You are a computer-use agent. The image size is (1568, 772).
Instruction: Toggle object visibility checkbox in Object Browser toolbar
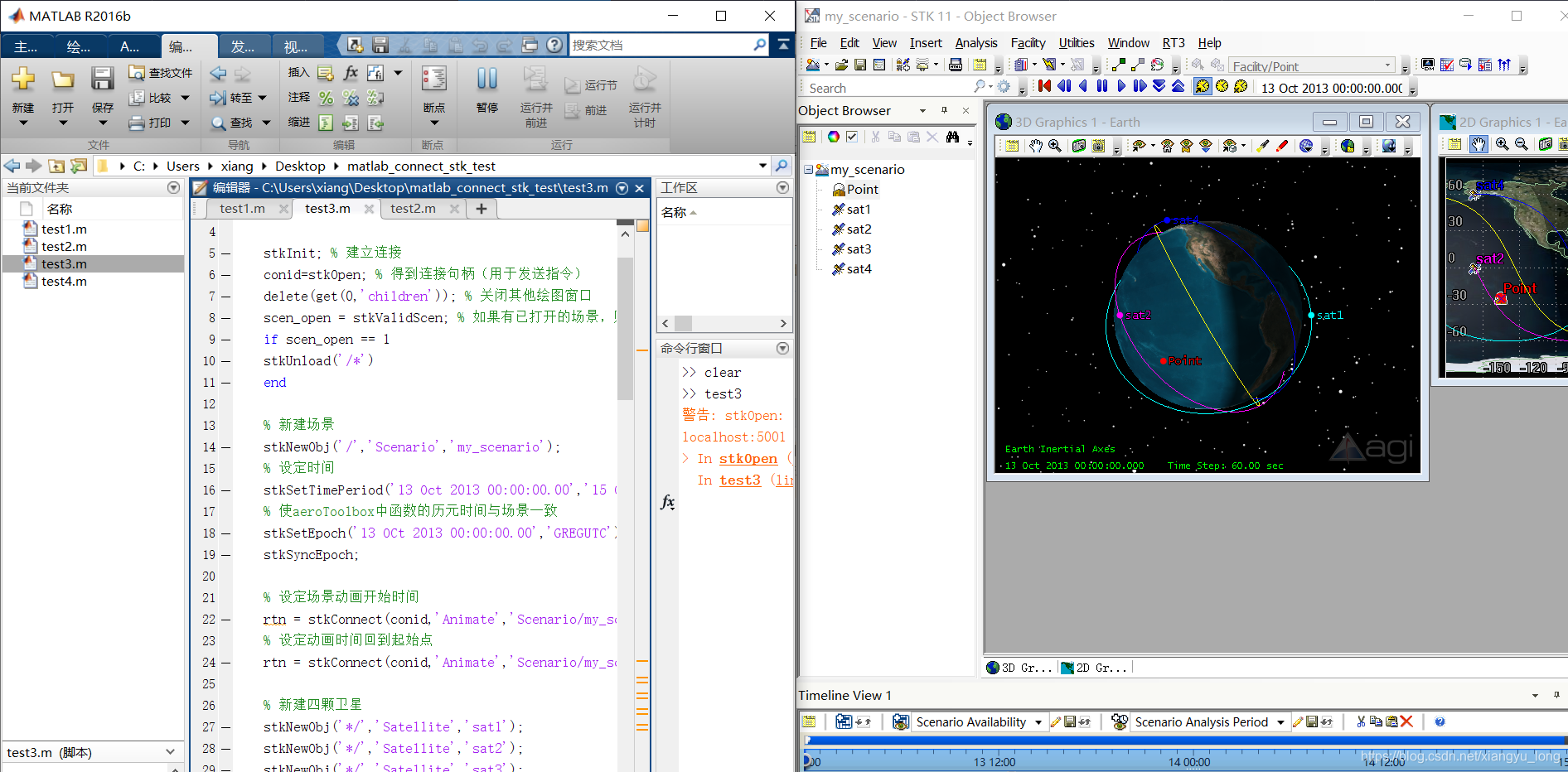coord(852,138)
